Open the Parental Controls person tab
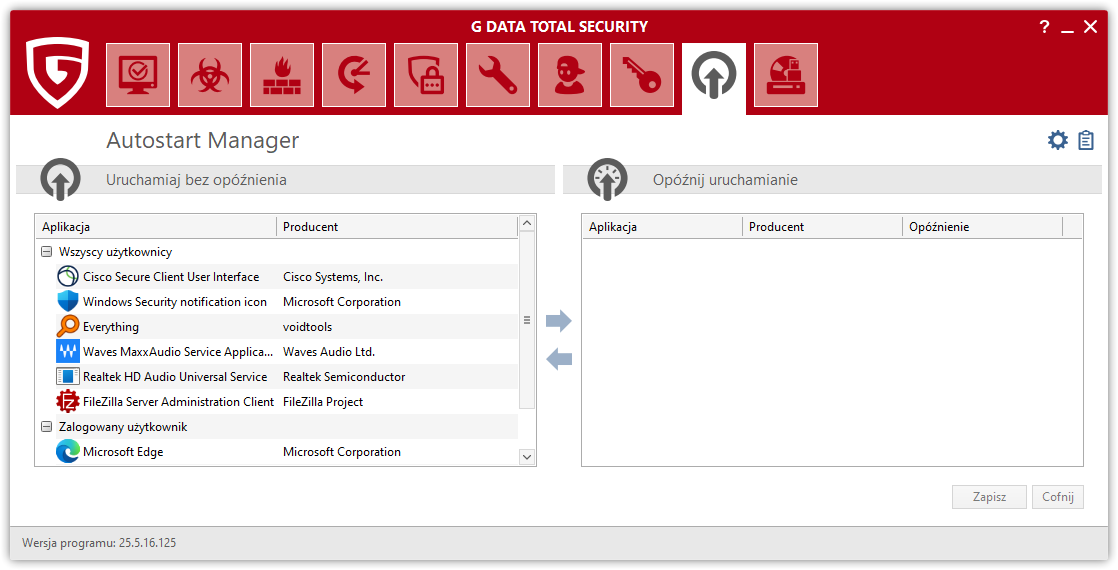This screenshot has width=1118, height=570. 570,75
